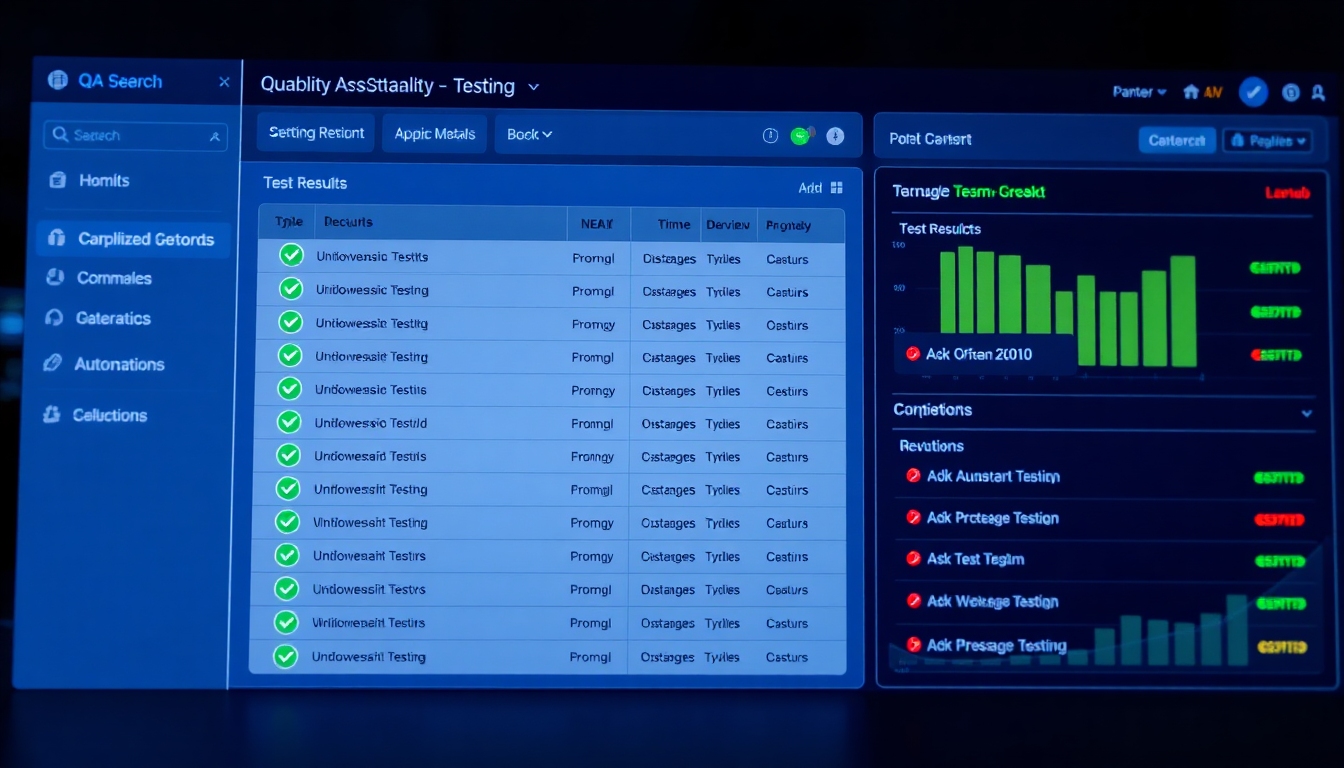The width and height of the screenshot is (1344, 768).
Task: Click the blue checkmark circle in header
Action: [1253, 92]
